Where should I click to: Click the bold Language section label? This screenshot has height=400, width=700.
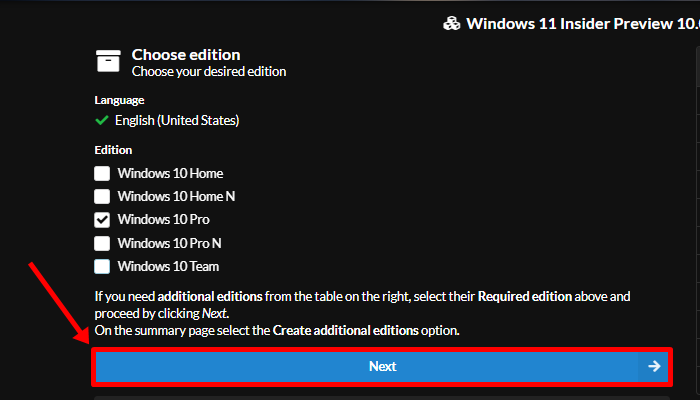119,100
